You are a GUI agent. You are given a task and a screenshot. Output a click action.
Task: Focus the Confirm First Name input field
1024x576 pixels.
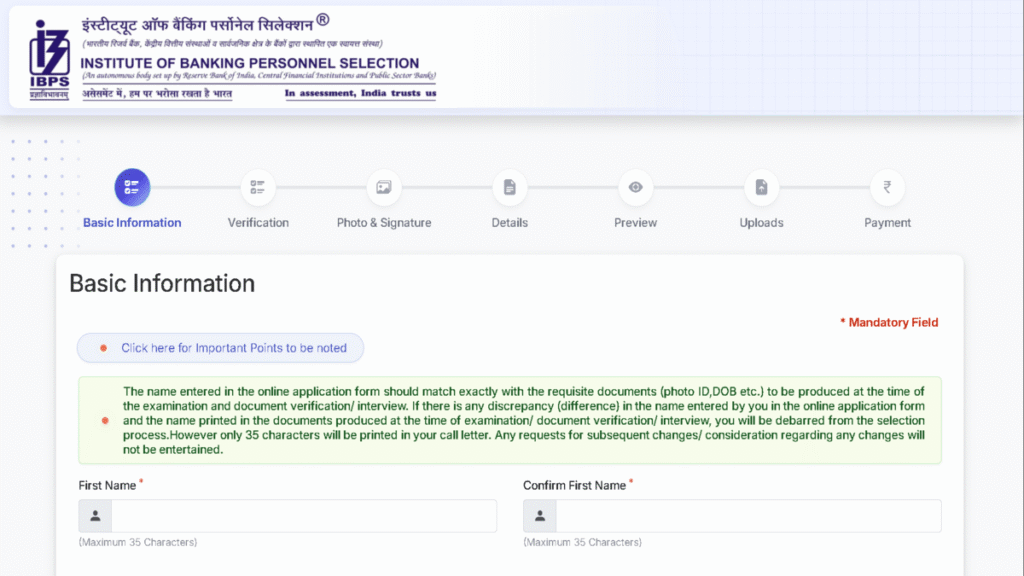[x=748, y=516]
